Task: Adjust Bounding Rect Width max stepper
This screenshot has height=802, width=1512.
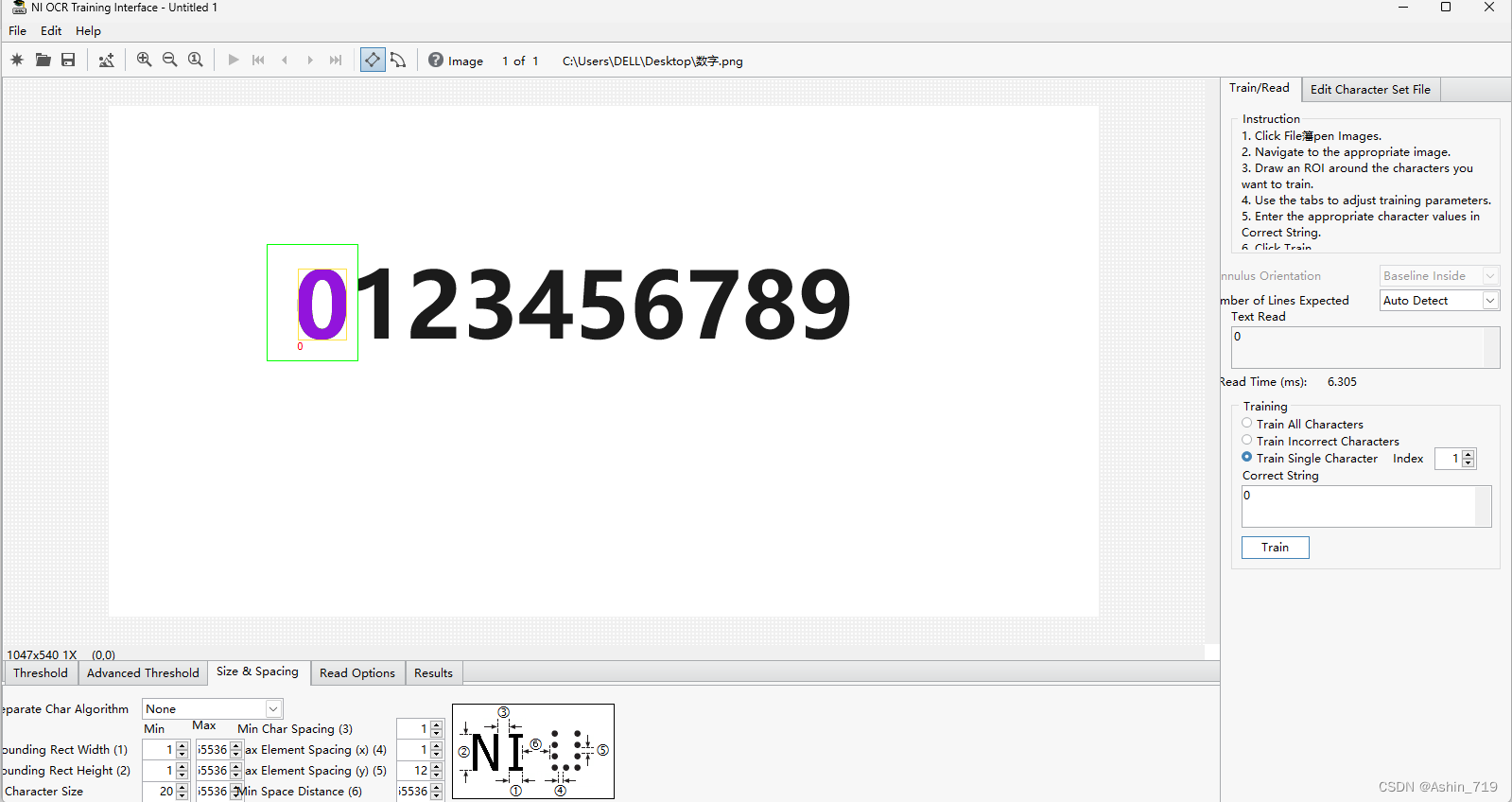Action: [x=236, y=750]
